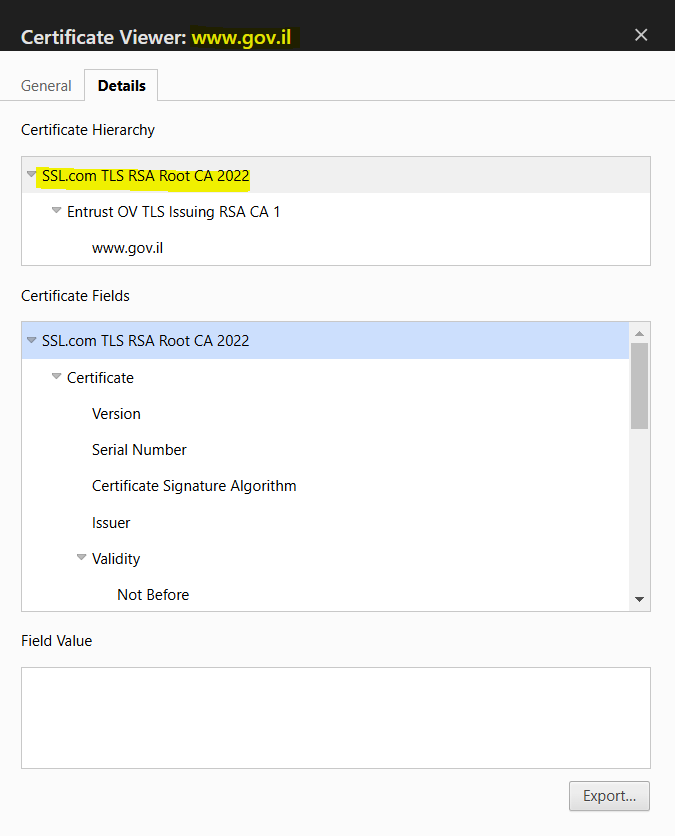The height and width of the screenshot is (836, 675).
Task: Select www.gov.il leaf certificate in hierarchy
Action: coord(127,248)
